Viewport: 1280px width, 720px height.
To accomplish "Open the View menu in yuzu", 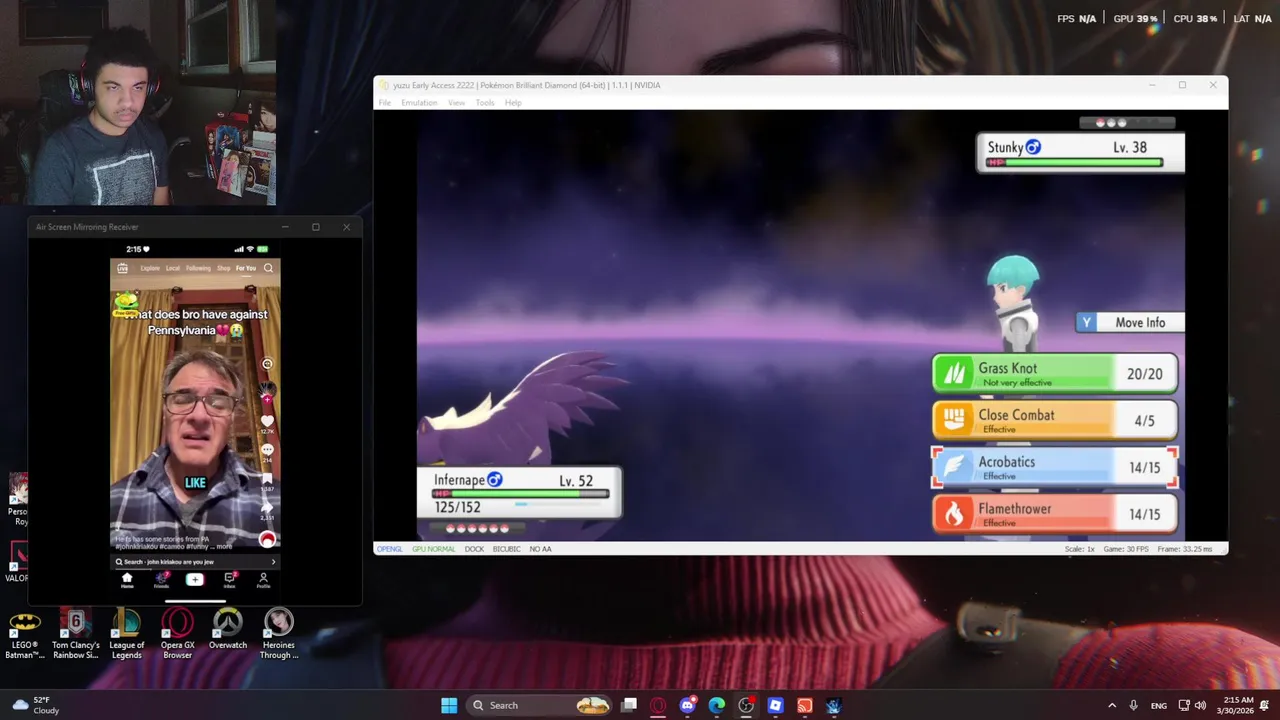I will [x=456, y=103].
